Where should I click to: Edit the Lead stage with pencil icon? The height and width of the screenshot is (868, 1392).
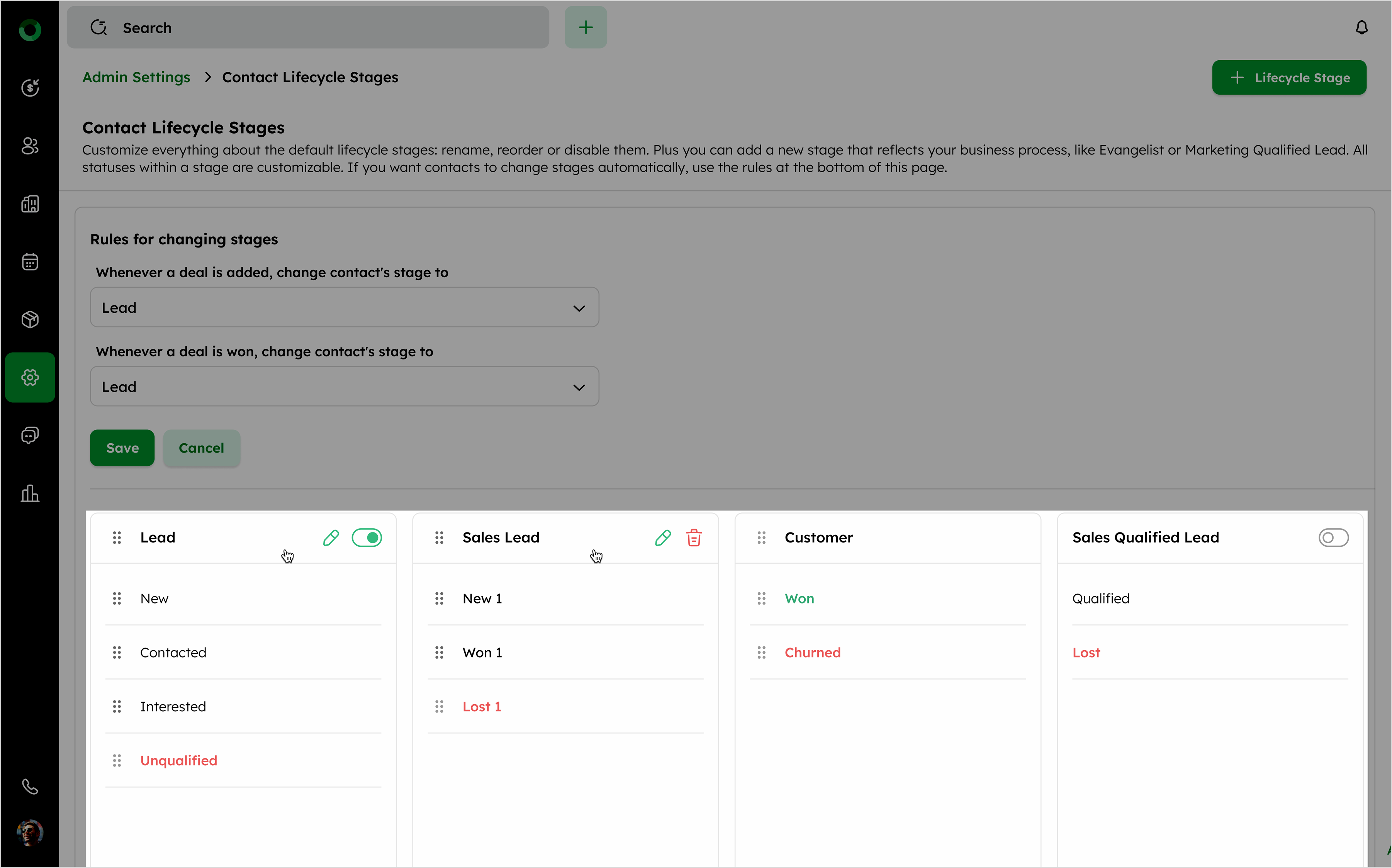click(x=331, y=538)
